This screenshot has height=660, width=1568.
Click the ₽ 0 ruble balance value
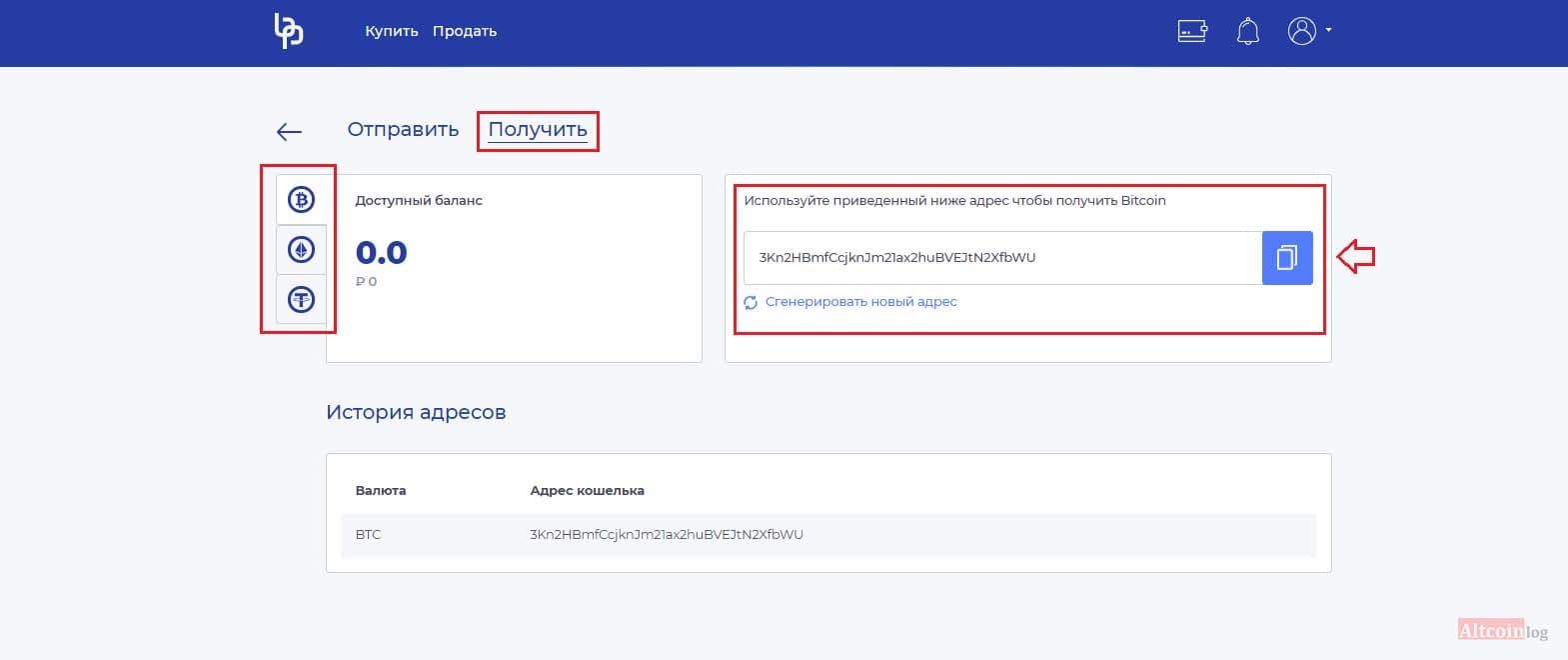point(367,282)
